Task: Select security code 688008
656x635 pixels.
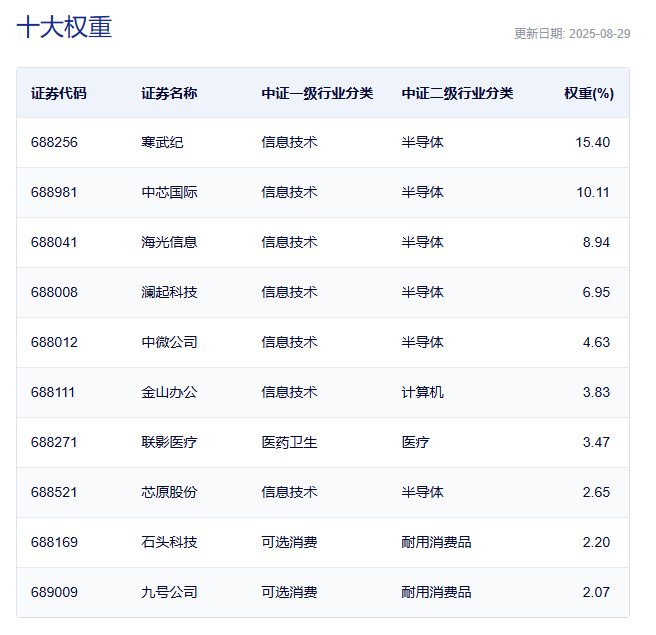Action: (54, 292)
